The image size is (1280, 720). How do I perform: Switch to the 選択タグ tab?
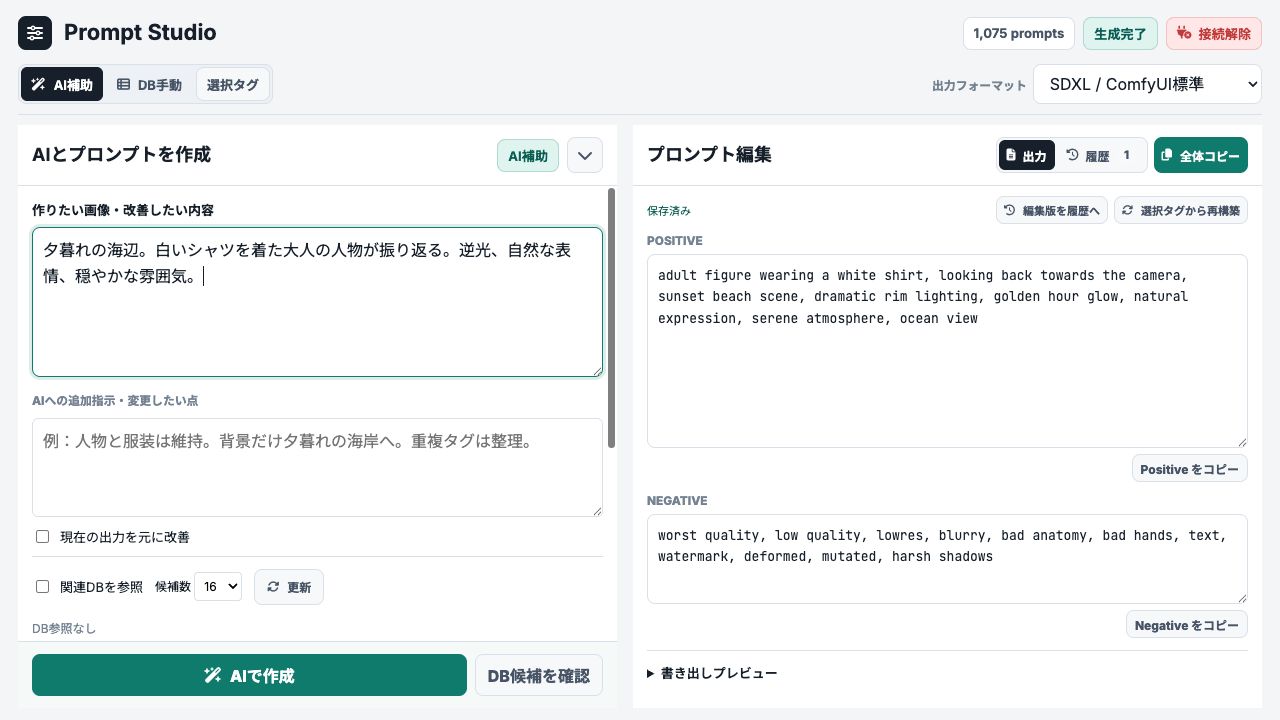pos(232,85)
